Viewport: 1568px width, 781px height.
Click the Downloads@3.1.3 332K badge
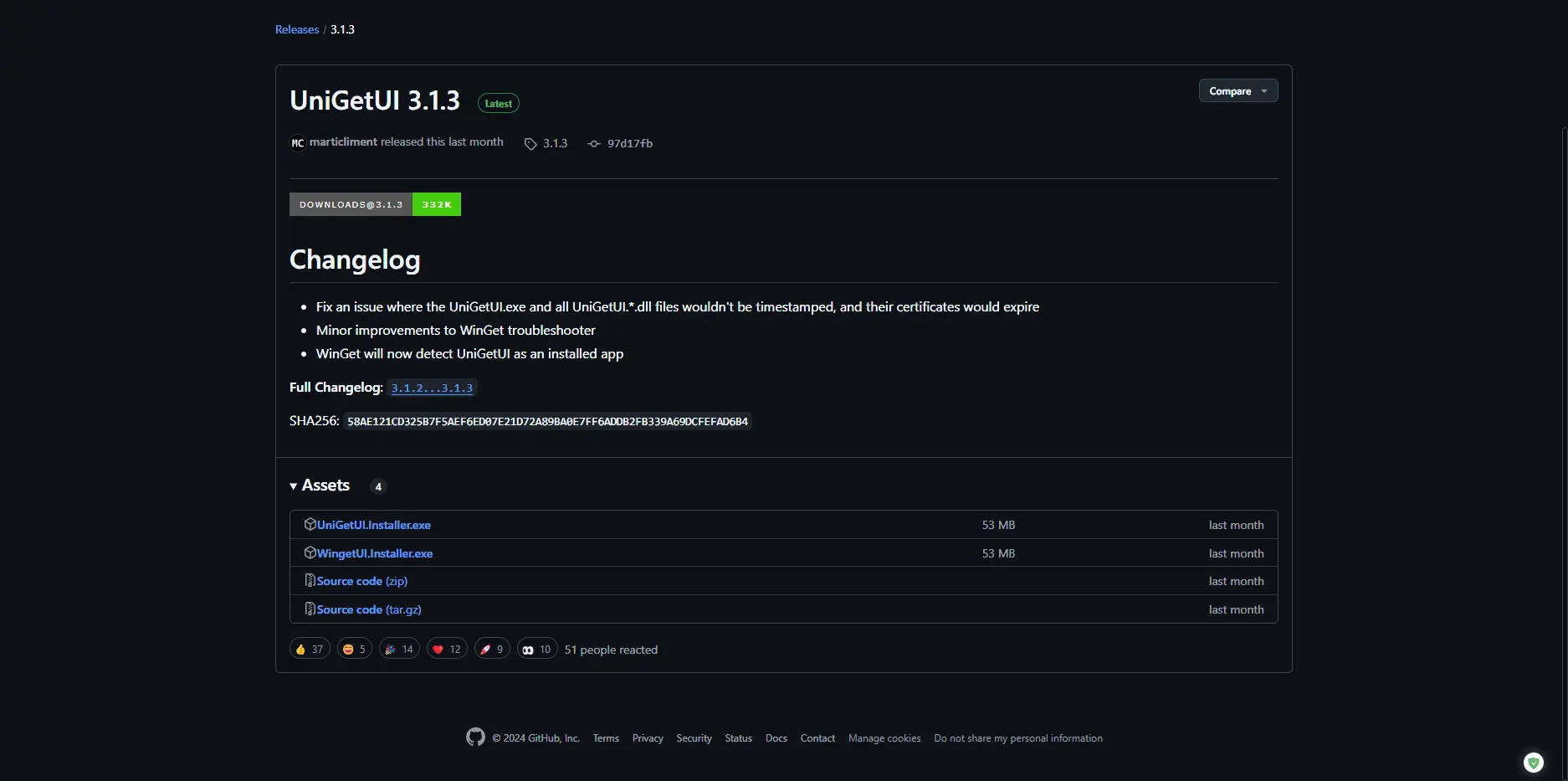coord(375,204)
